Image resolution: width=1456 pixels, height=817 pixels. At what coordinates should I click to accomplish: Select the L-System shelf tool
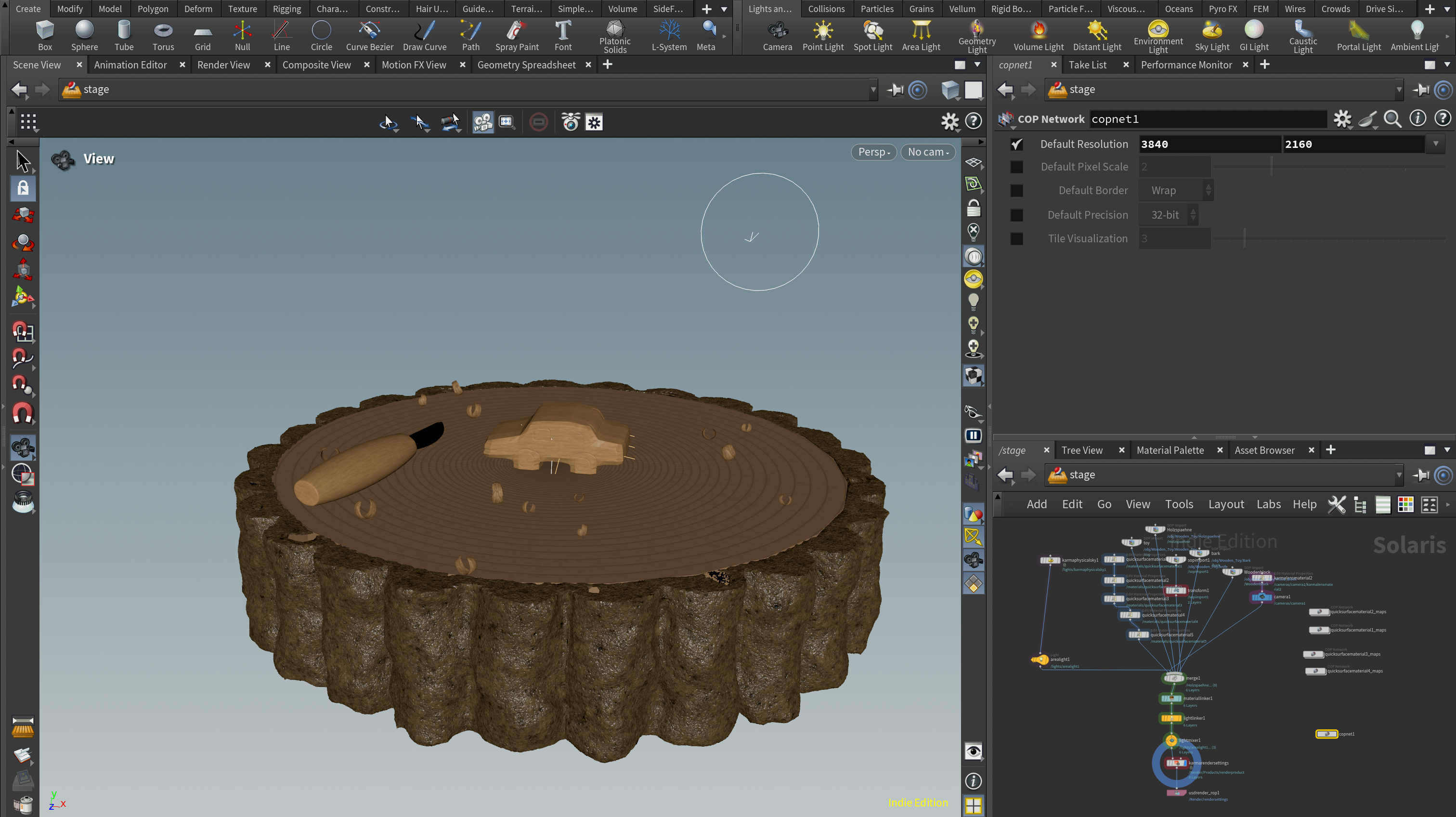669,36
